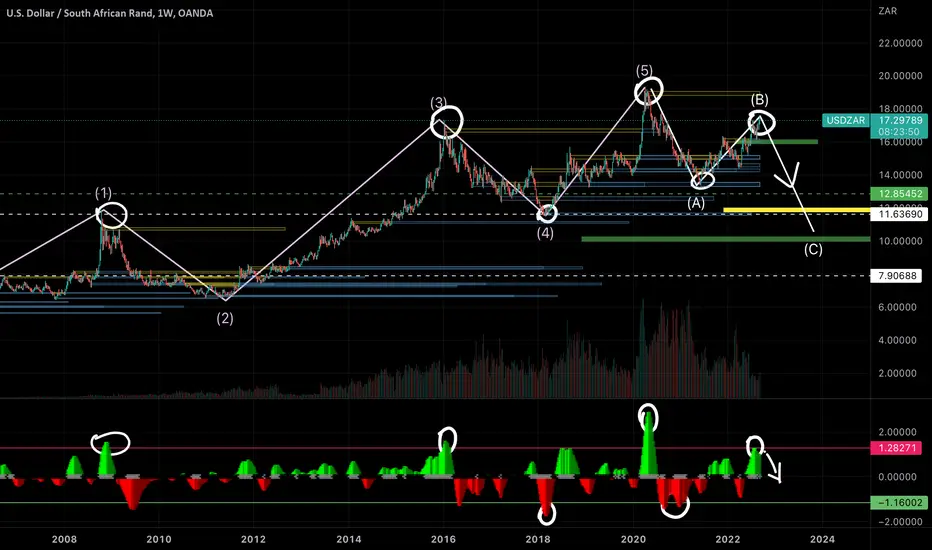The height and width of the screenshot is (550, 932).
Task: Select the Elliott wave label (4)
Action: (x=545, y=233)
